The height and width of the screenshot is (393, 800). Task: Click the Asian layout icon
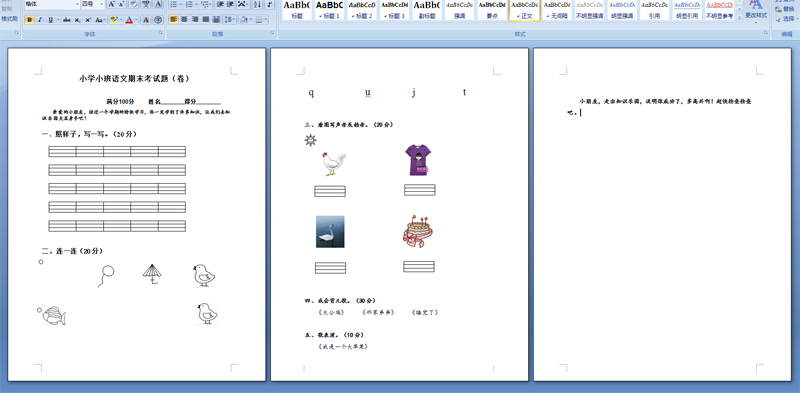point(242,4)
